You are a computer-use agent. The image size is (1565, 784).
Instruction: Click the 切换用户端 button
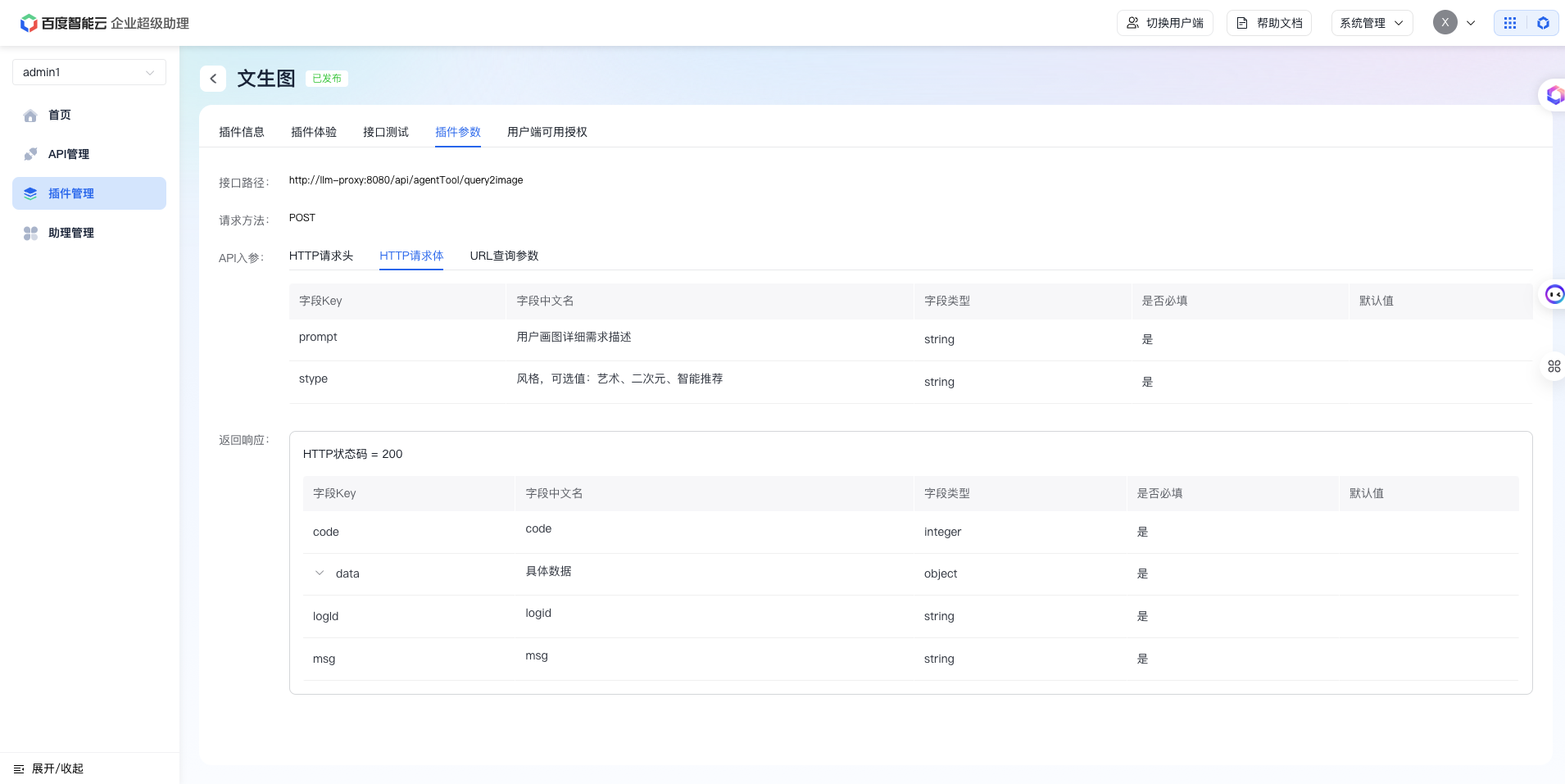(1165, 23)
